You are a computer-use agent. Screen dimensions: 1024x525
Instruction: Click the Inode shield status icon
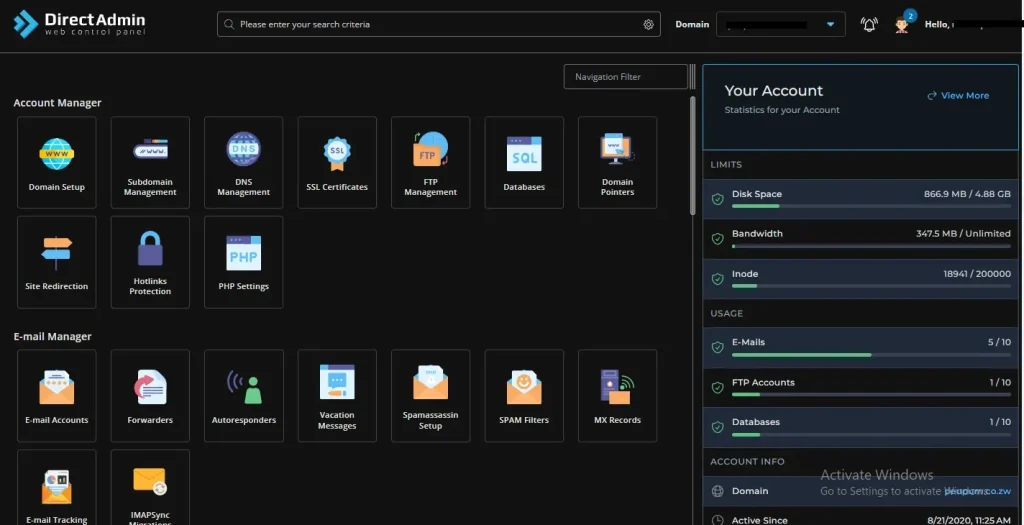click(x=717, y=279)
